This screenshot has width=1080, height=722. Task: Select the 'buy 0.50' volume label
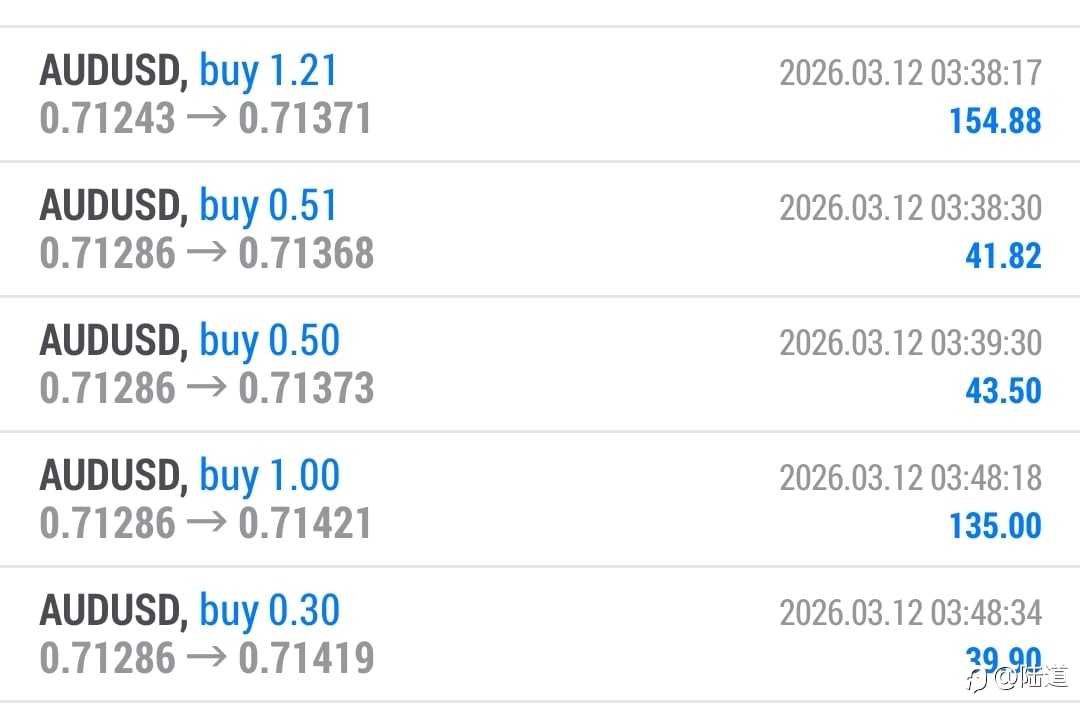point(269,341)
